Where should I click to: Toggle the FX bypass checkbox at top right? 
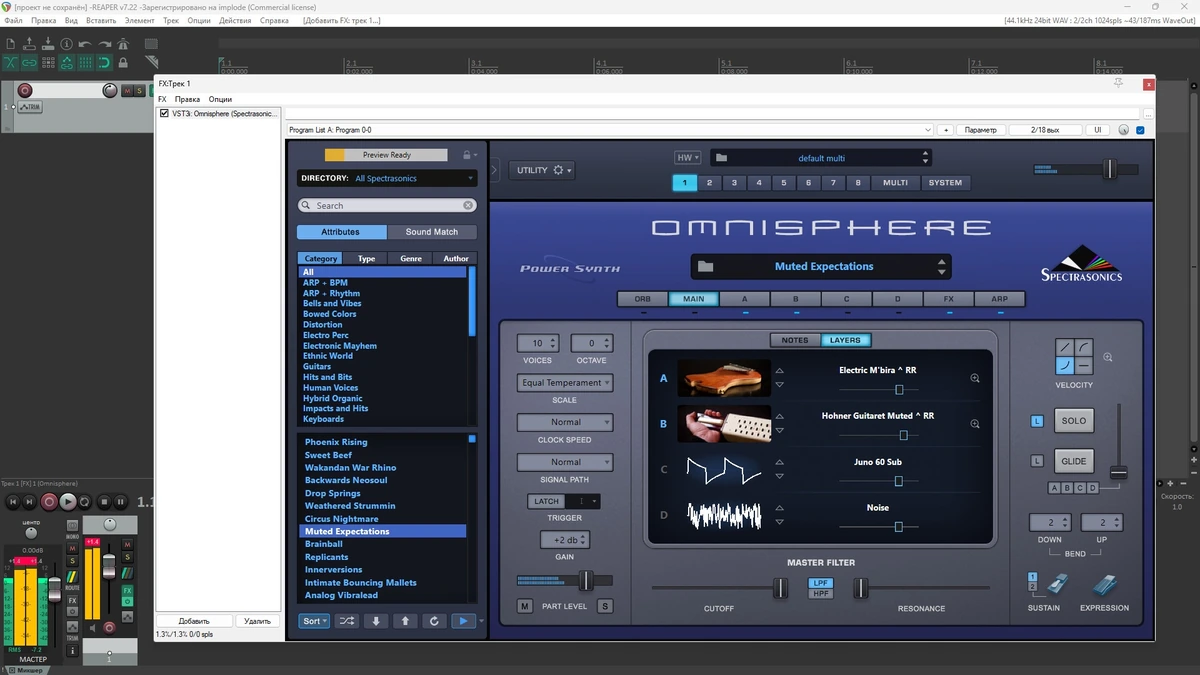point(1141,130)
